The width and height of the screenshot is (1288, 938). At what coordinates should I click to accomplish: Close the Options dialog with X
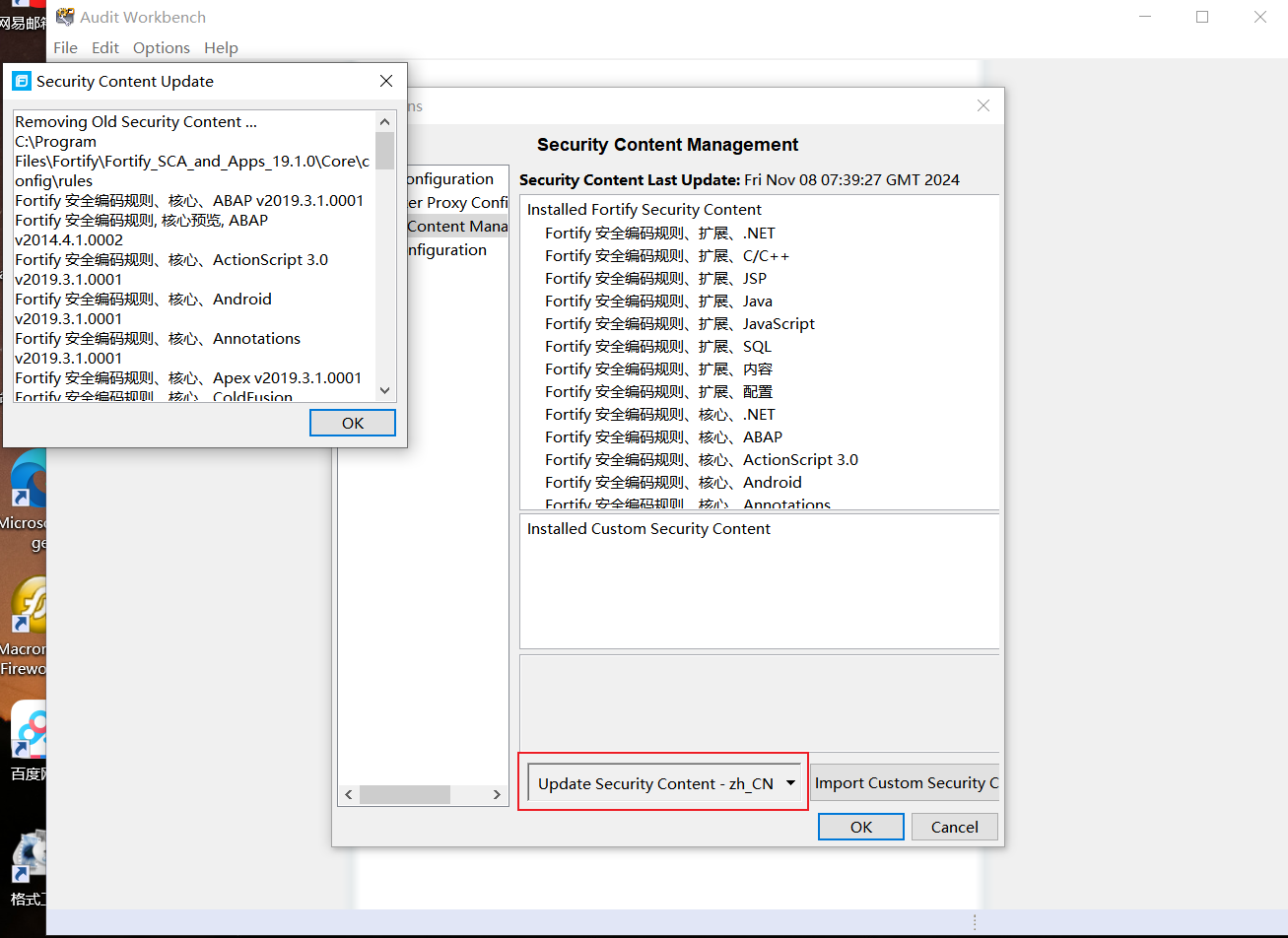(983, 105)
